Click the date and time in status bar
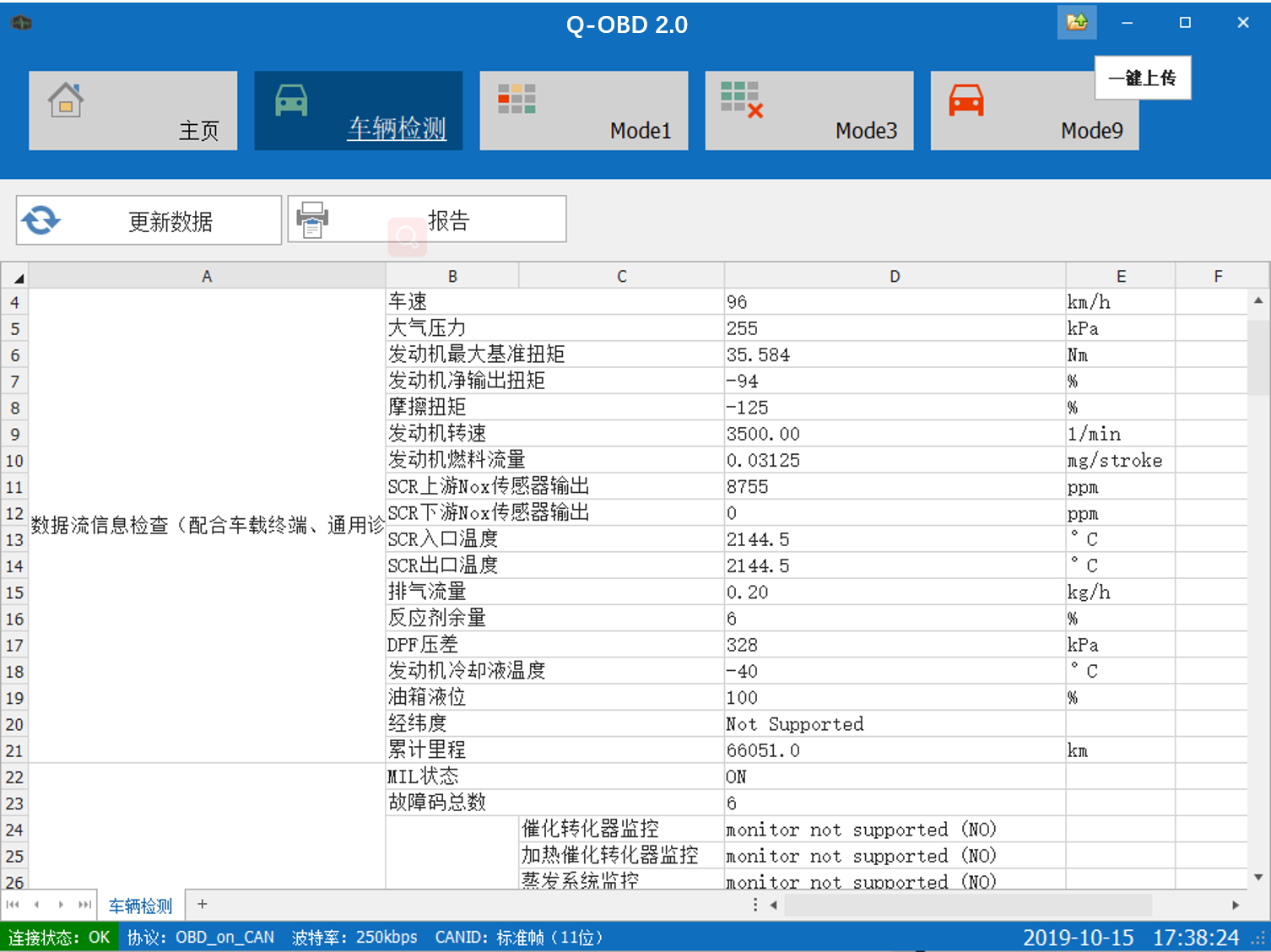 [1131, 938]
